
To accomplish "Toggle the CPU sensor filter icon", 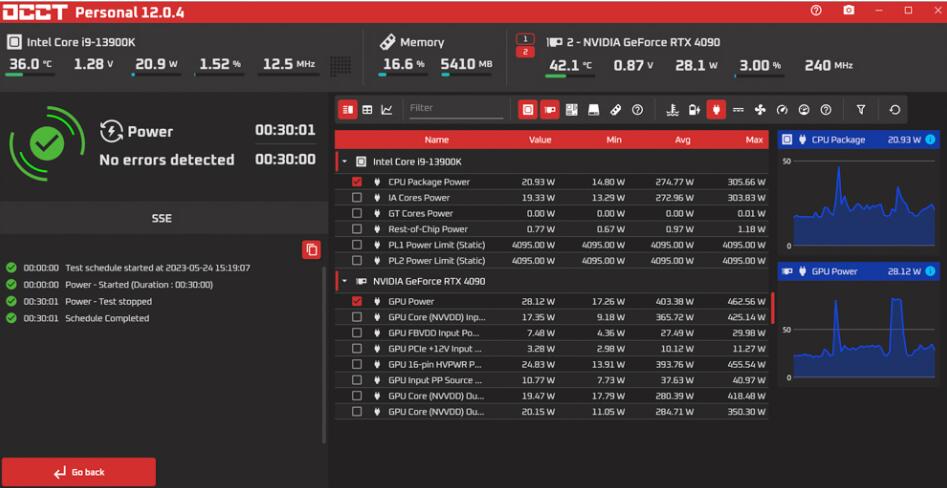I will pos(528,109).
